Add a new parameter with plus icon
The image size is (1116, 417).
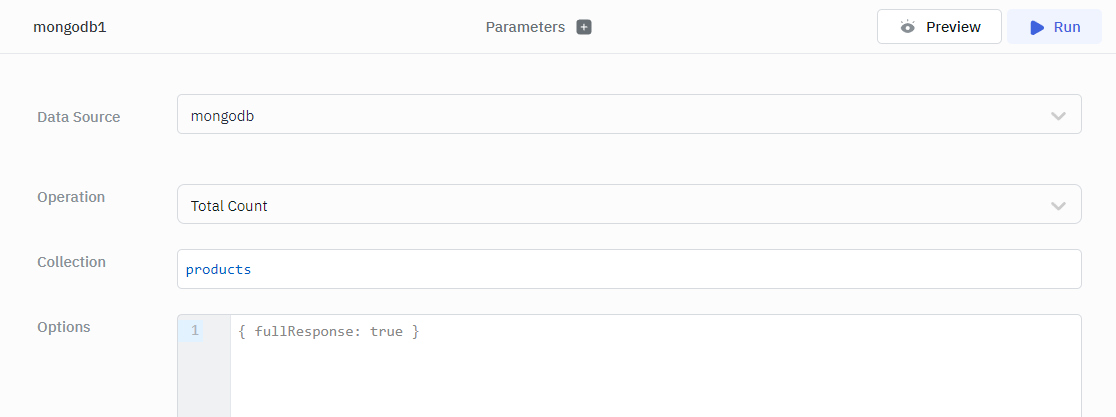tap(584, 27)
